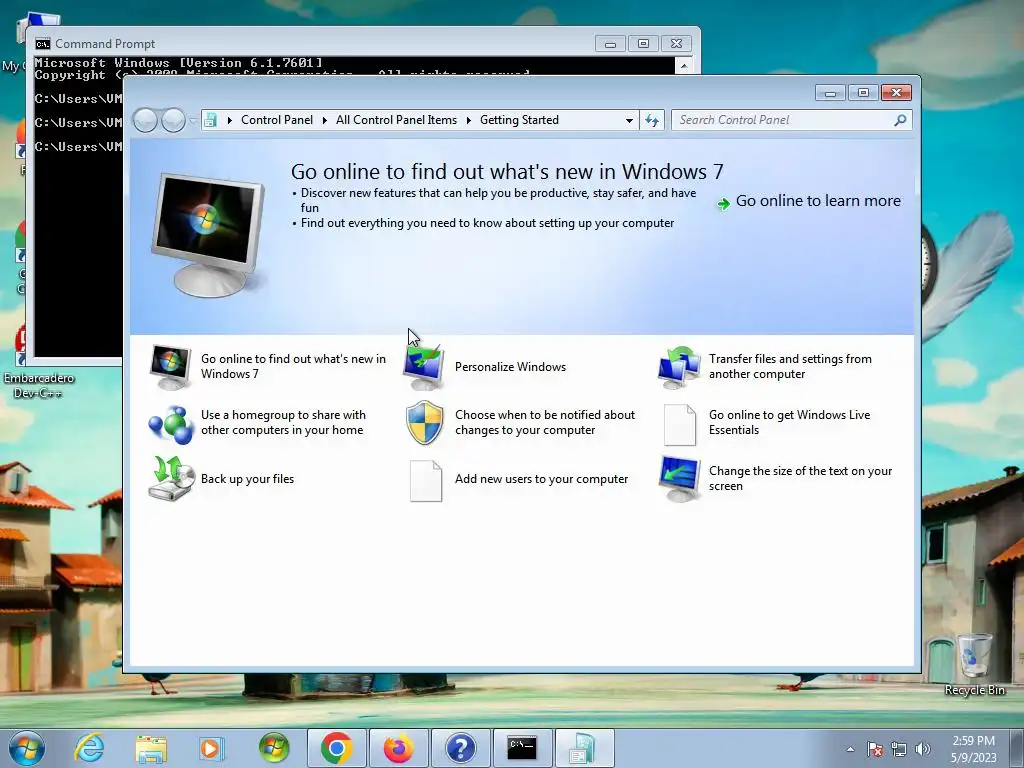Click the Control Panel breadcrumb
1024x768 pixels.
(x=277, y=120)
